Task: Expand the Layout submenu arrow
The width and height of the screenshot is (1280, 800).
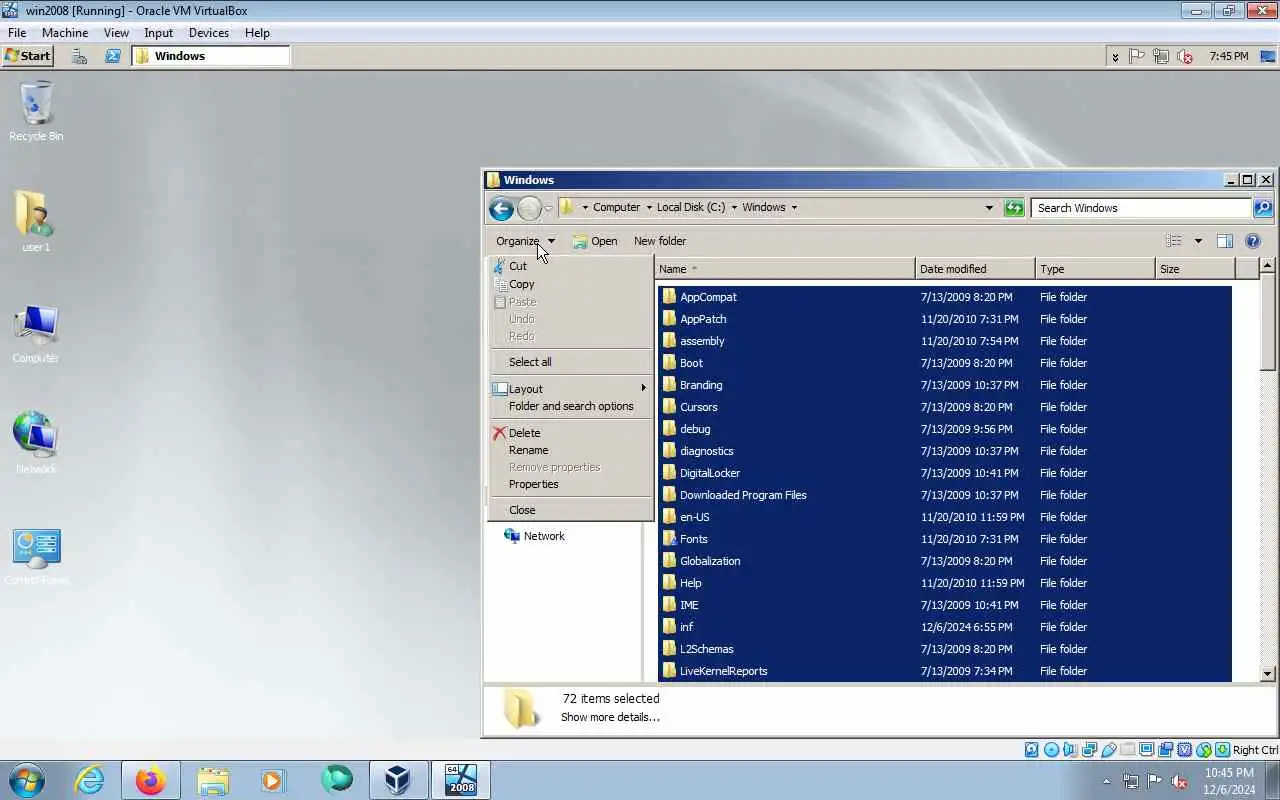Action: coord(644,388)
